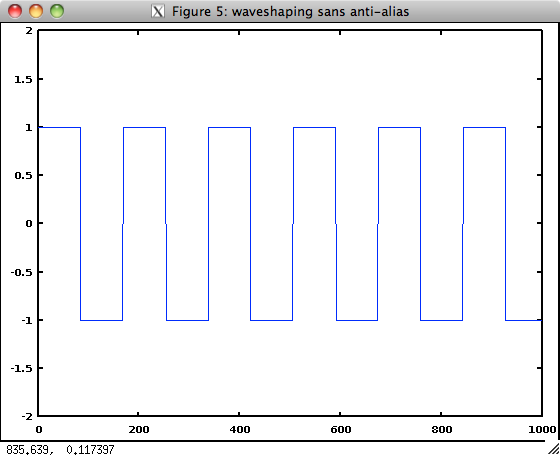
Task: Click the y-axis label -0.5
Action: click(21, 272)
